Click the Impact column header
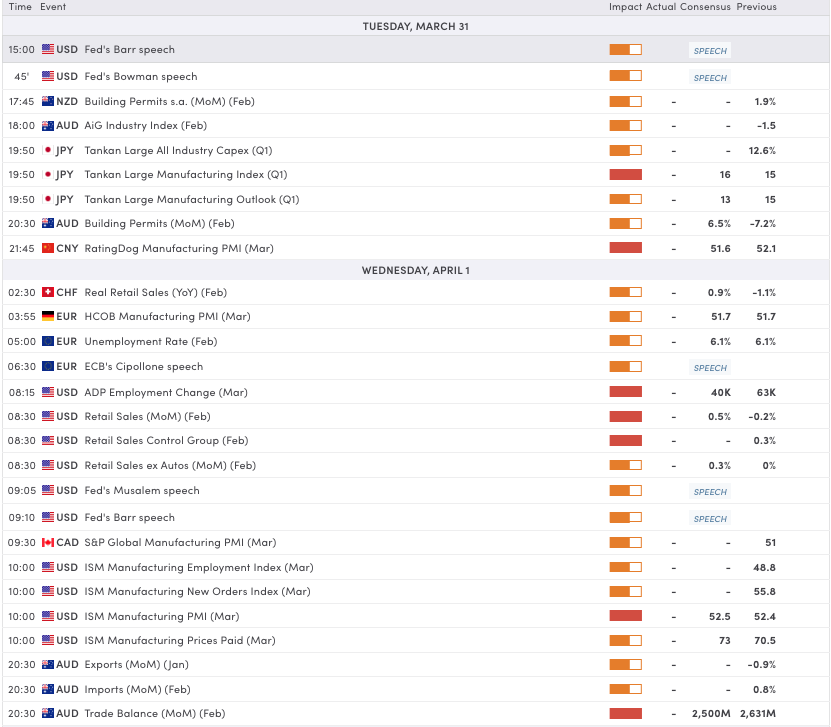The image size is (831, 727). (625, 7)
